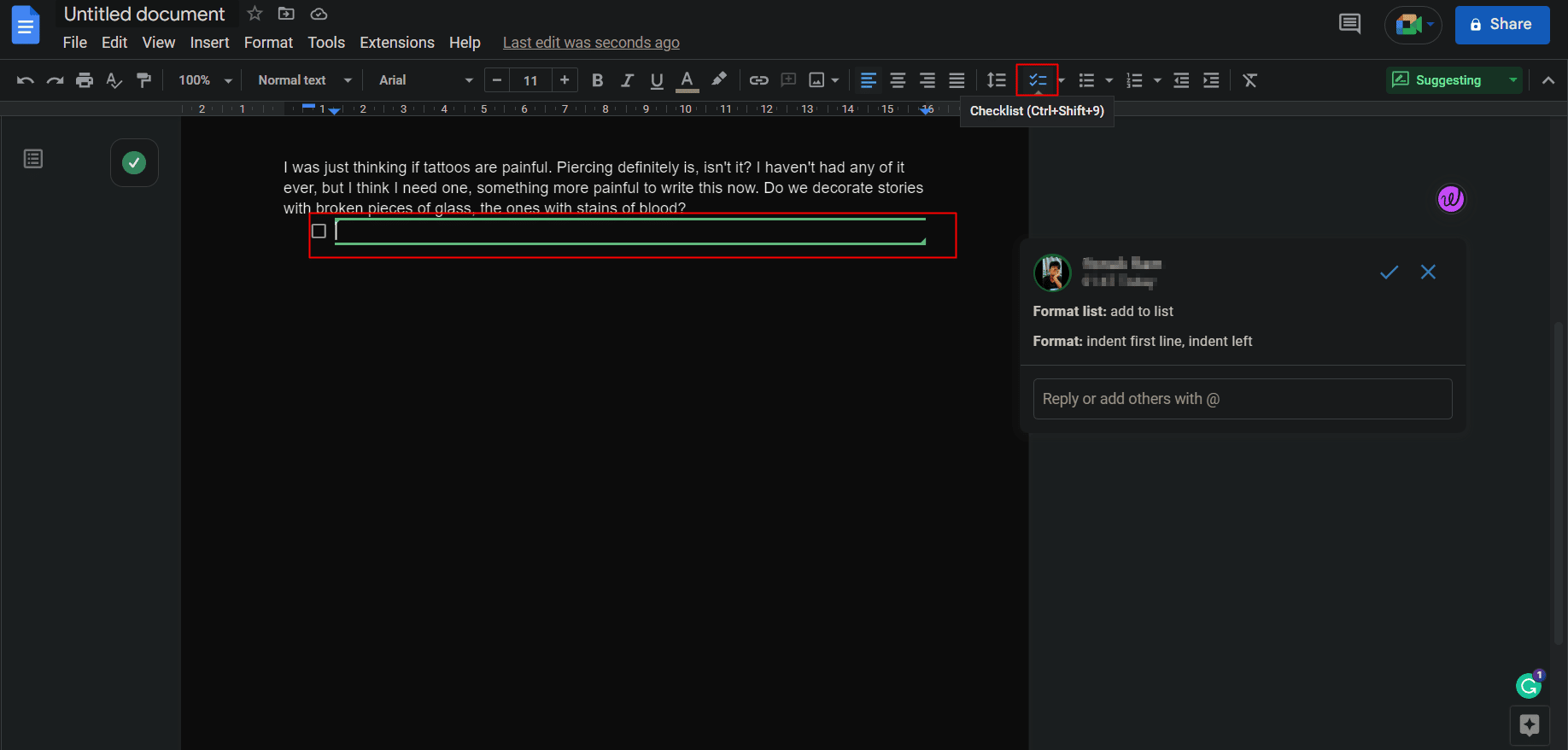The height and width of the screenshot is (750, 1568).
Task: Center align the text
Action: pyautogui.click(x=898, y=80)
